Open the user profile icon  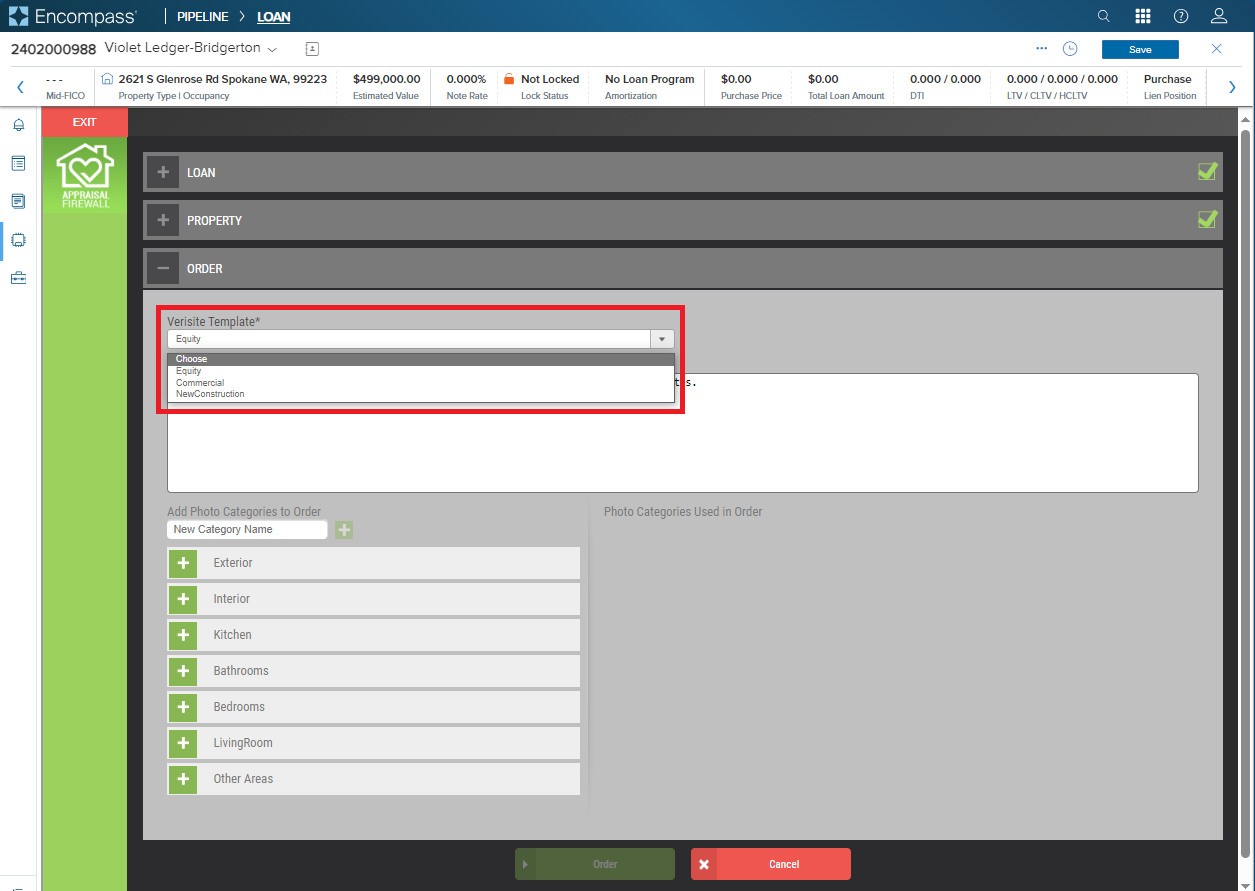click(x=1219, y=16)
